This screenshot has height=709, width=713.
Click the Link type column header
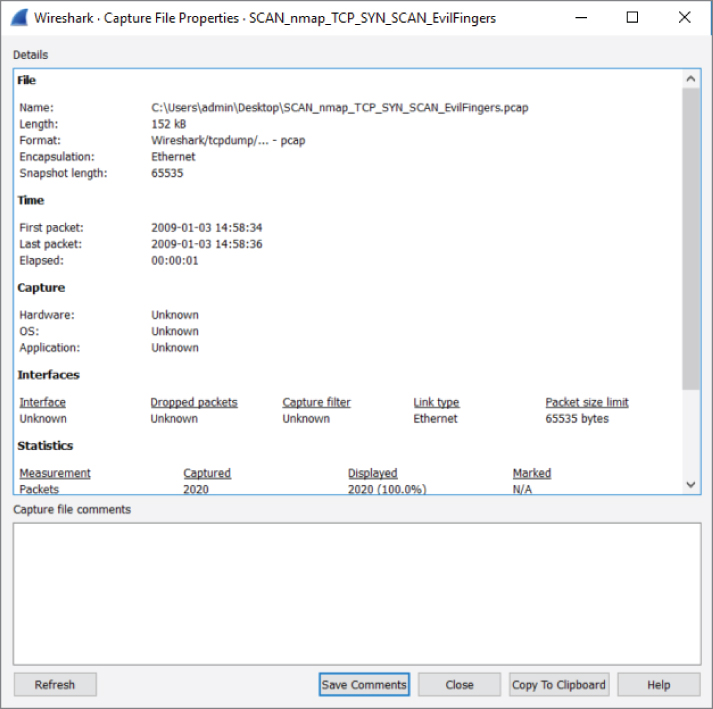[437, 402]
